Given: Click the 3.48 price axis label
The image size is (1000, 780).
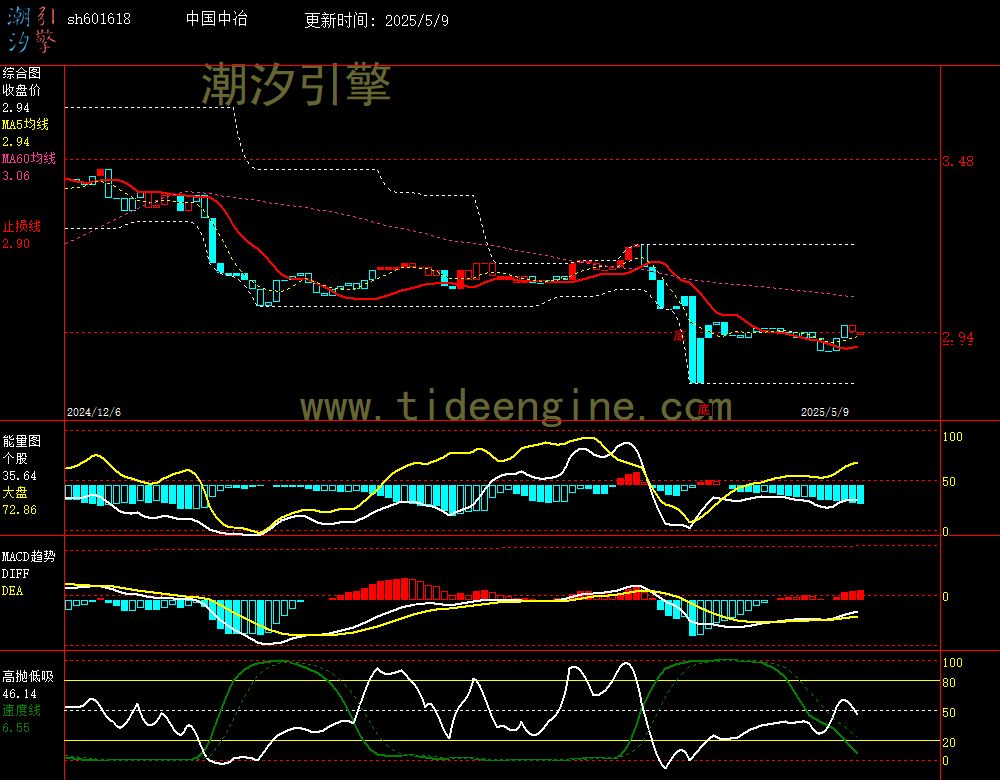Looking at the screenshot, I should click(x=958, y=161).
